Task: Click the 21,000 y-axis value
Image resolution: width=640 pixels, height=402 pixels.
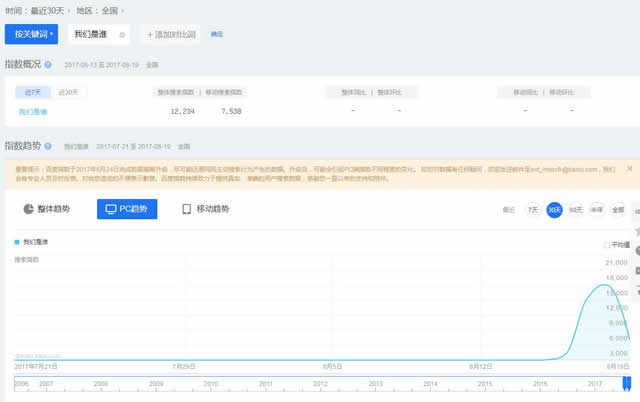Action: tap(616, 263)
